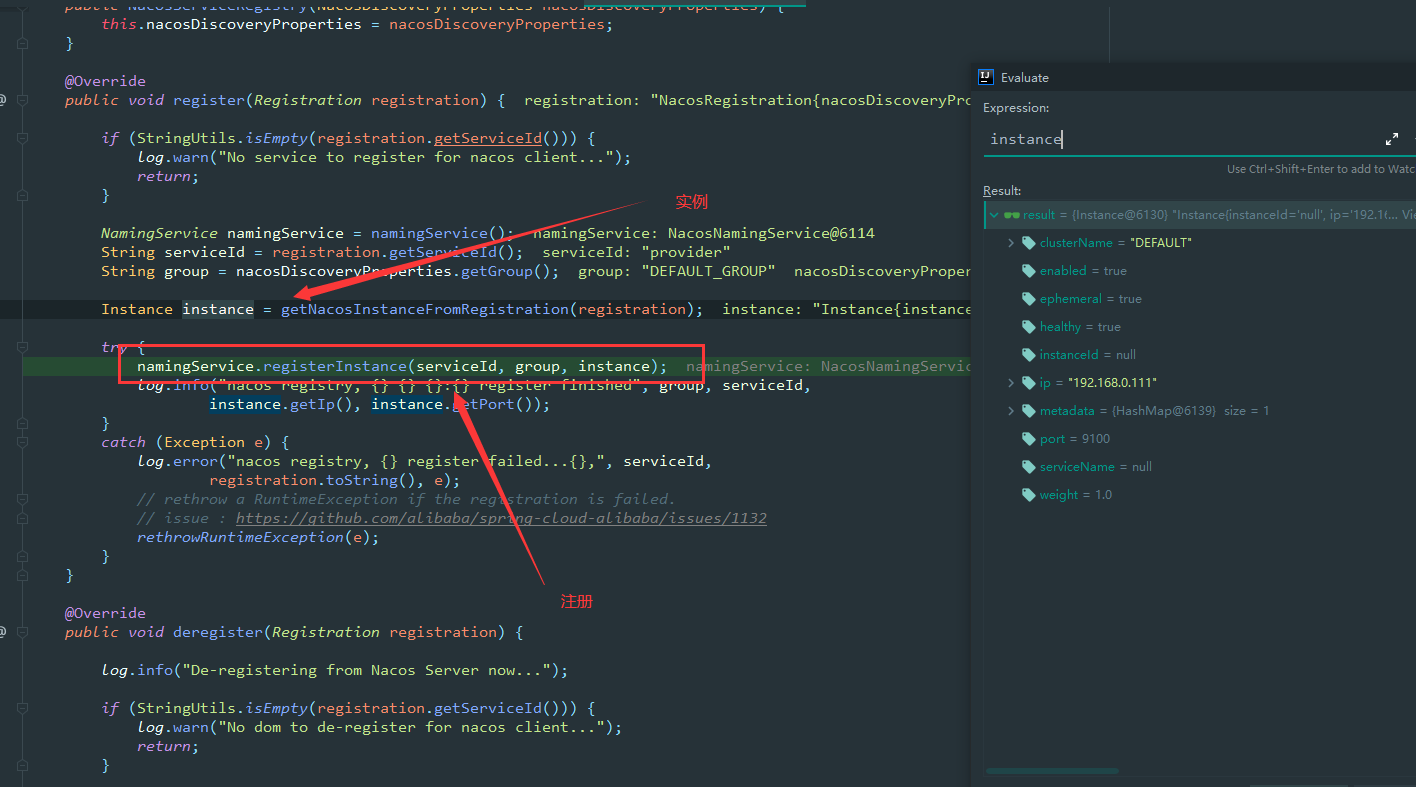Click the override gutter icon beside deregister method
This screenshot has width=1416, height=787.
(x=3, y=632)
